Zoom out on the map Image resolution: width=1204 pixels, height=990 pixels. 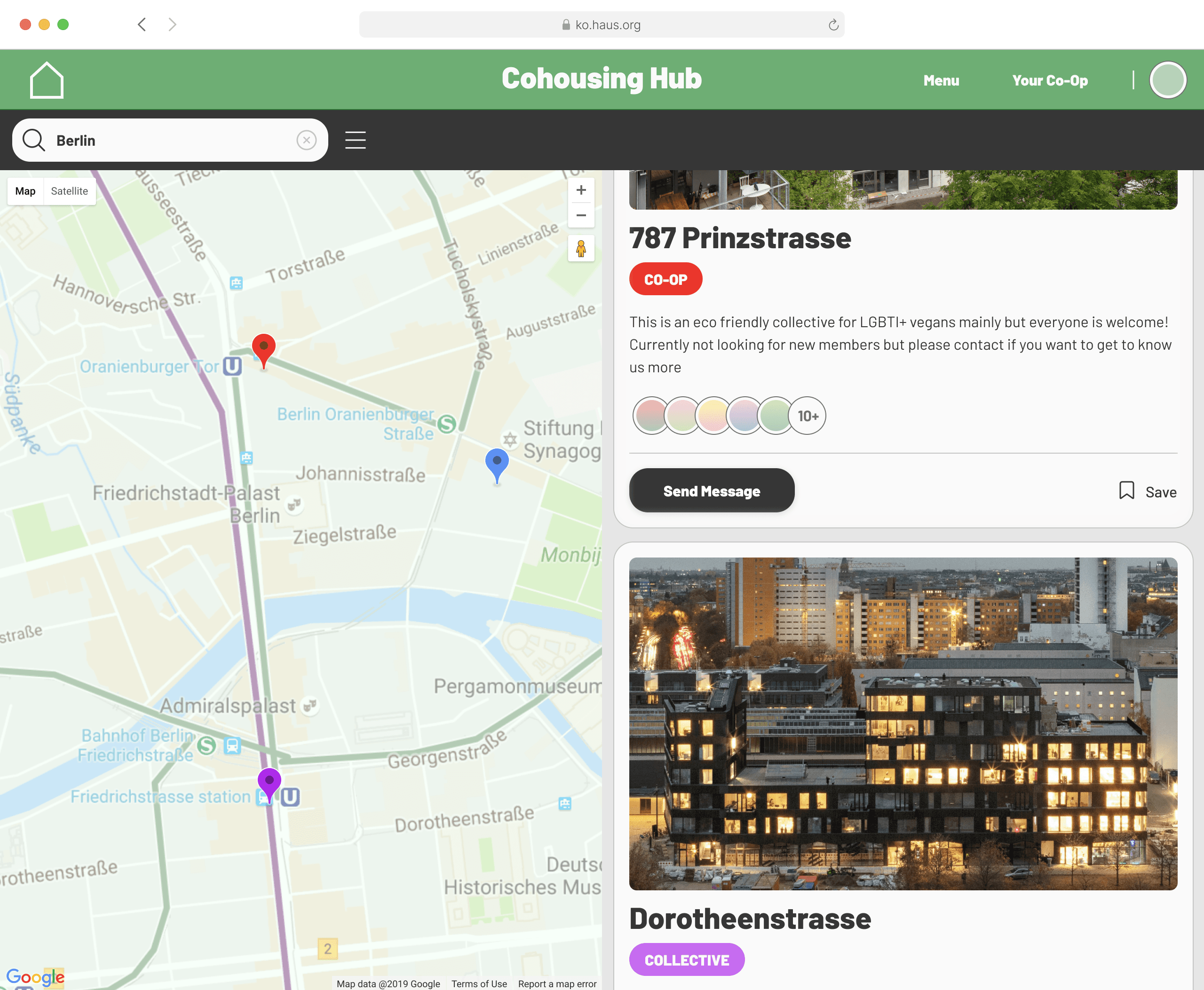[x=581, y=216]
